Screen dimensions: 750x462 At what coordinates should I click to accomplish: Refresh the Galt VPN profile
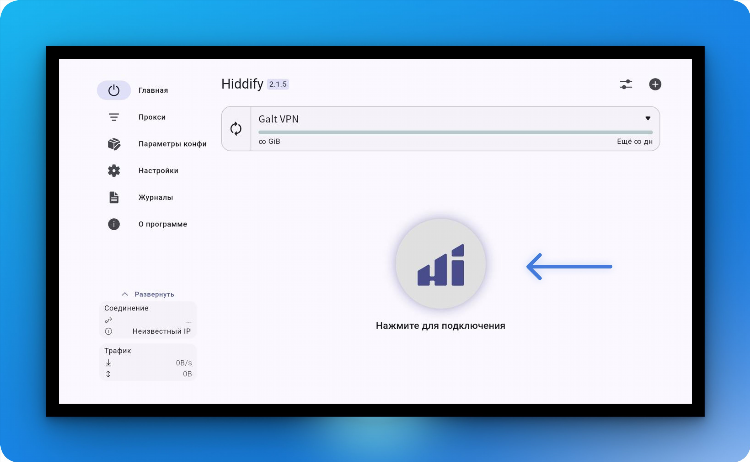tap(236, 129)
